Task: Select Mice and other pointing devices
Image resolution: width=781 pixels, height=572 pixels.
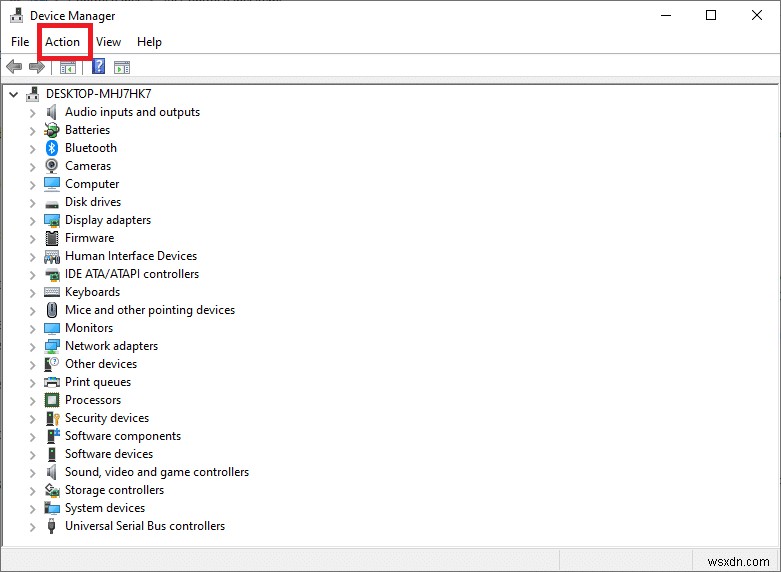Action: (x=150, y=310)
